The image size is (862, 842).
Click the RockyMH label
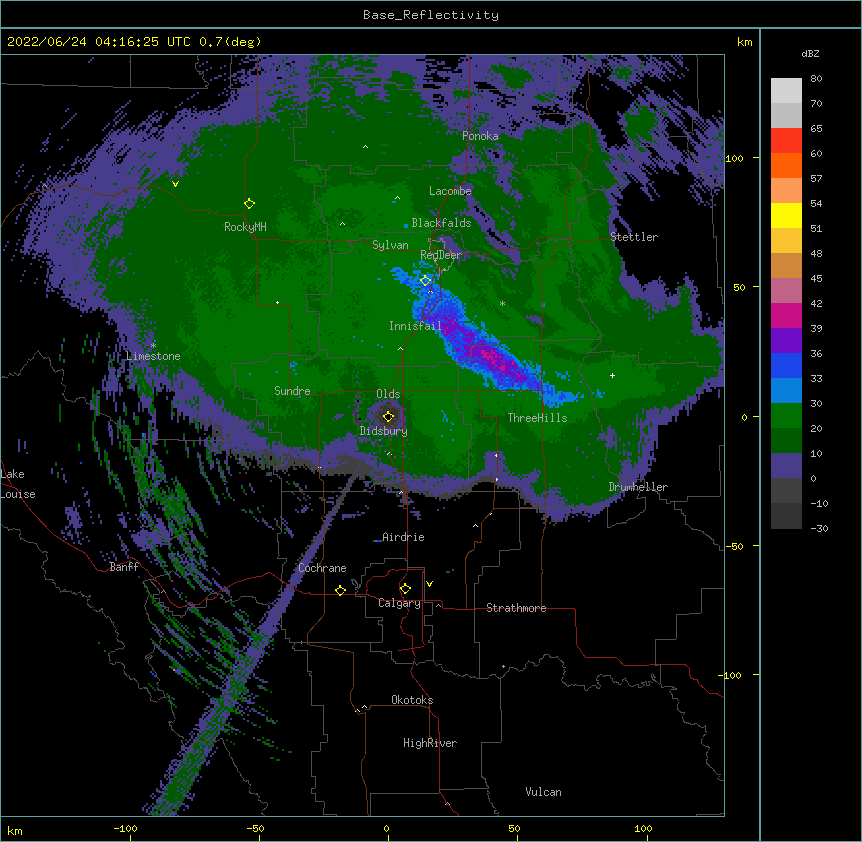coord(245,227)
